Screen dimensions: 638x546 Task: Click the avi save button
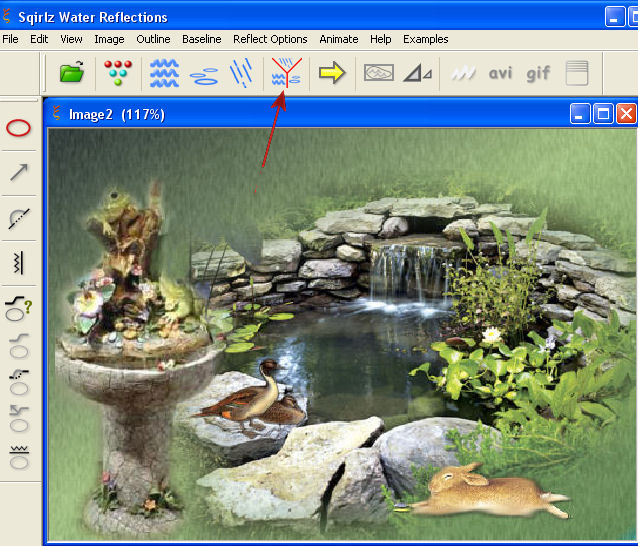pyautogui.click(x=500, y=74)
